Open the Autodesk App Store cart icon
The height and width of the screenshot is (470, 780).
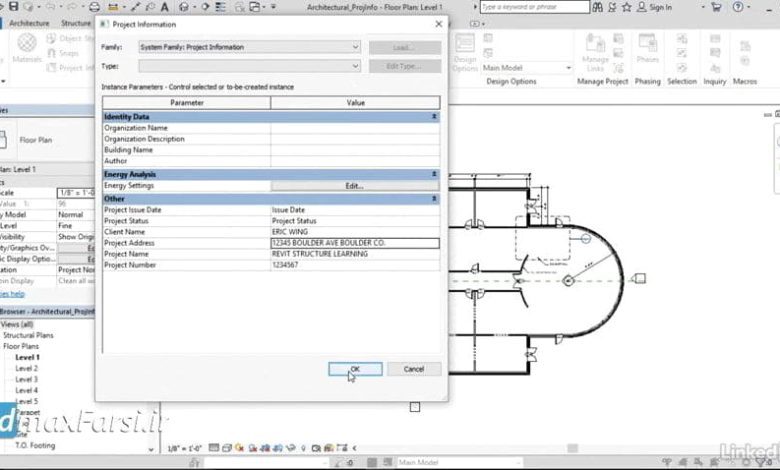pyautogui.click(x=716, y=7)
